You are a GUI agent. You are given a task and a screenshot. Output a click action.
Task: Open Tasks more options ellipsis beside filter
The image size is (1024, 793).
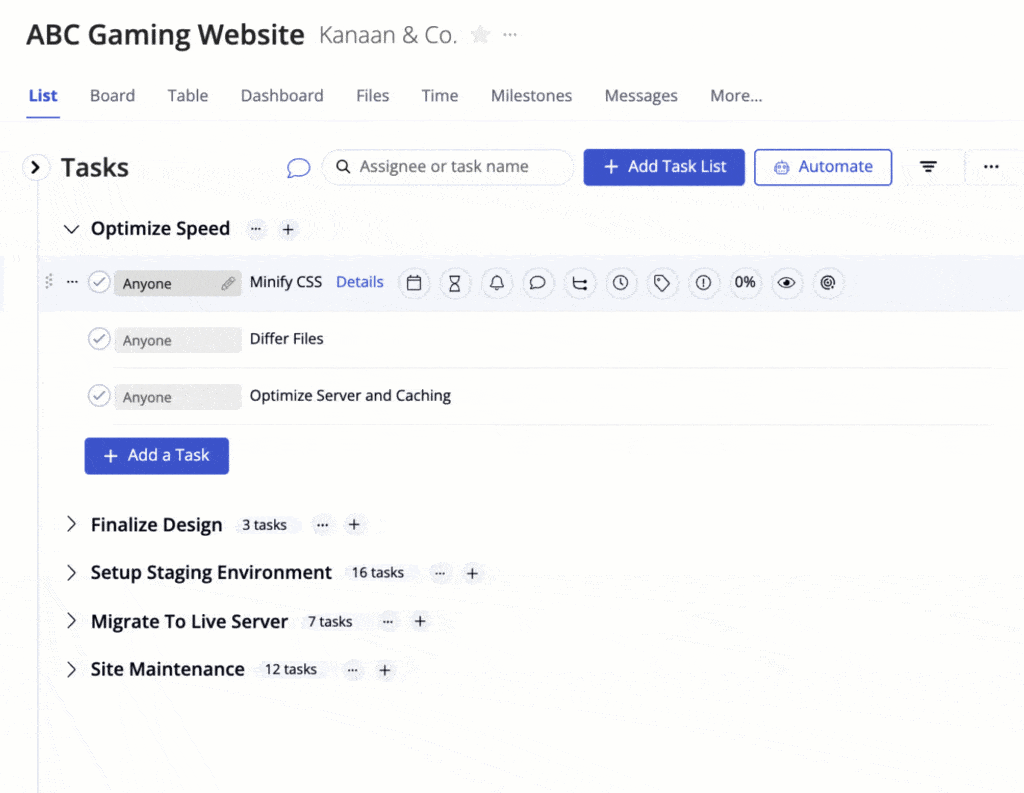tap(991, 167)
